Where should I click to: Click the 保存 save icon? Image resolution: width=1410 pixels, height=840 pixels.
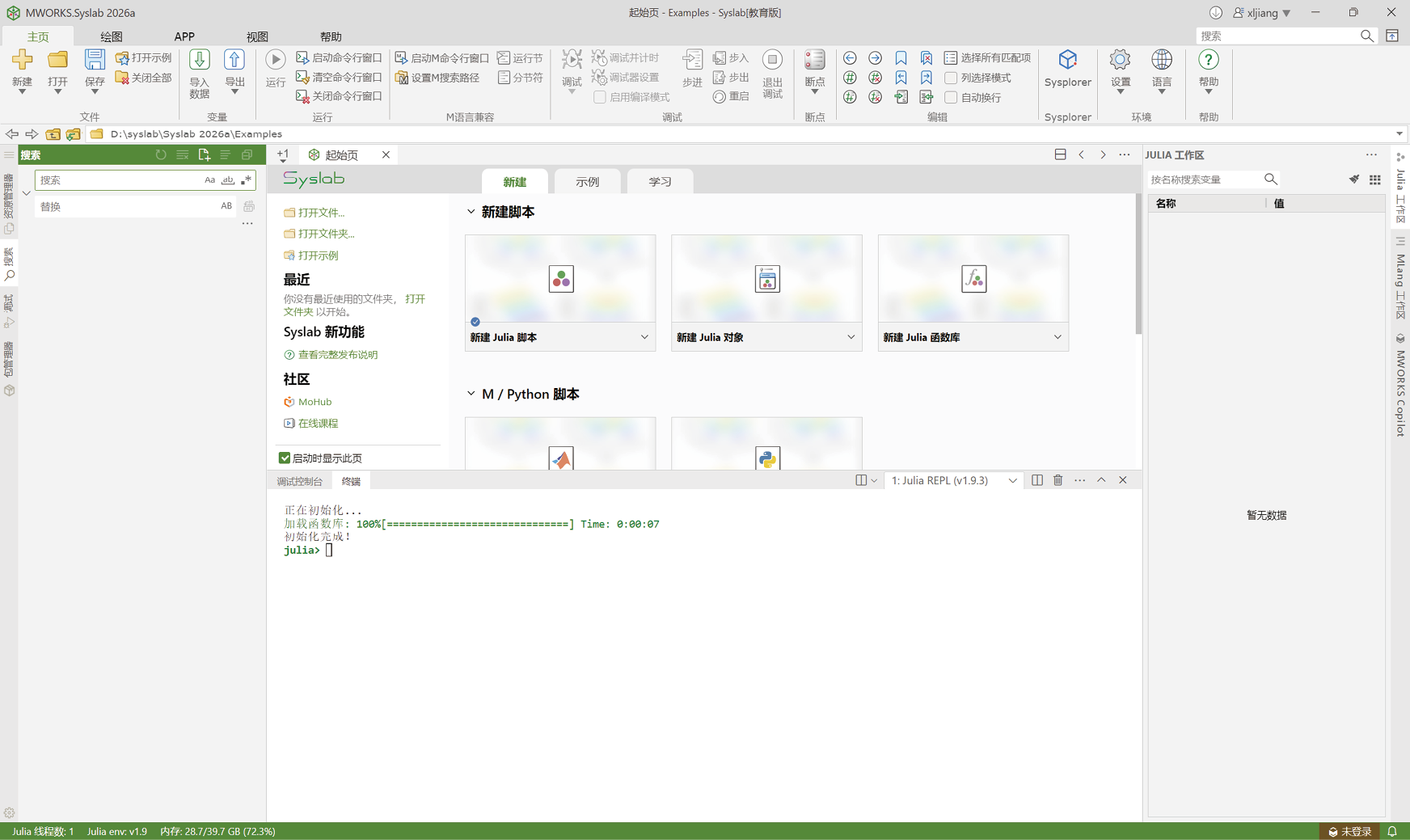(x=95, y=60)
